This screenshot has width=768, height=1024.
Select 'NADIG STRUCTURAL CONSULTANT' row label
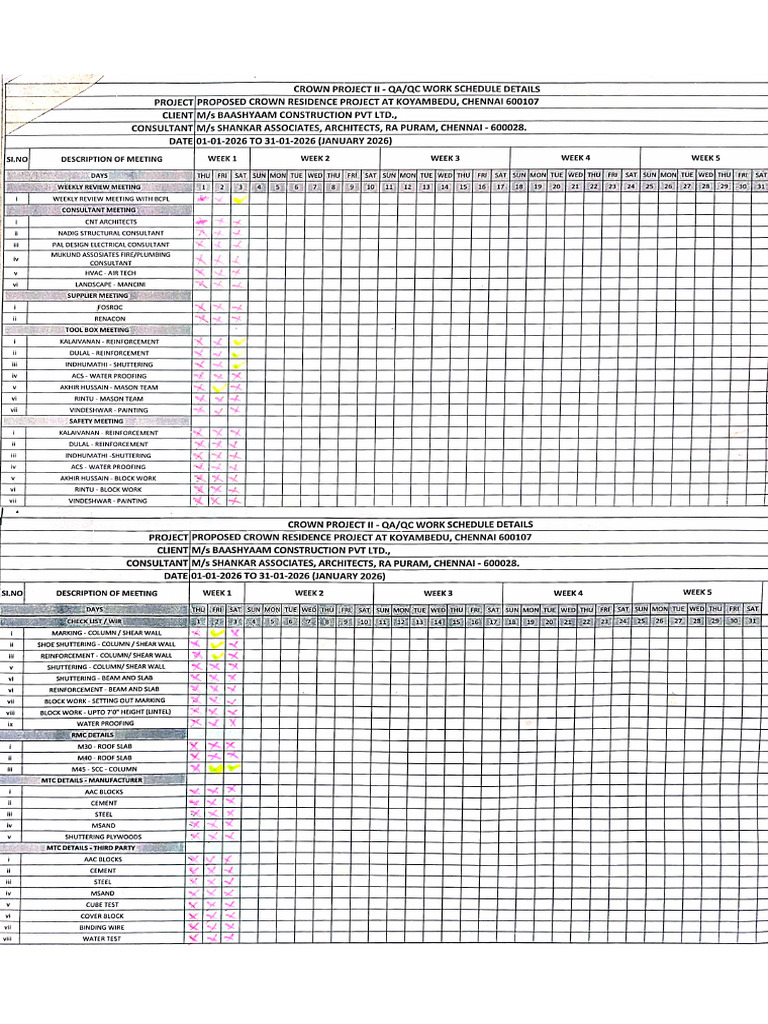(x=111, y=233)
